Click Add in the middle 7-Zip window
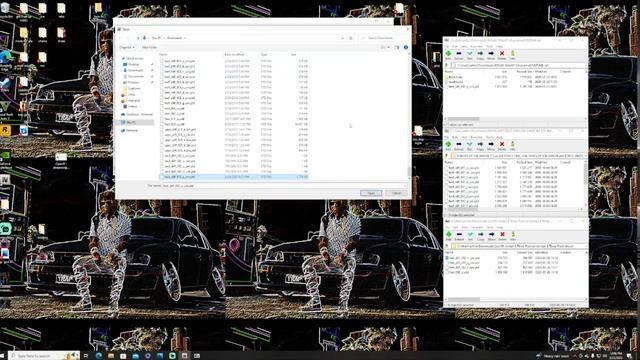 coord(448,146)
